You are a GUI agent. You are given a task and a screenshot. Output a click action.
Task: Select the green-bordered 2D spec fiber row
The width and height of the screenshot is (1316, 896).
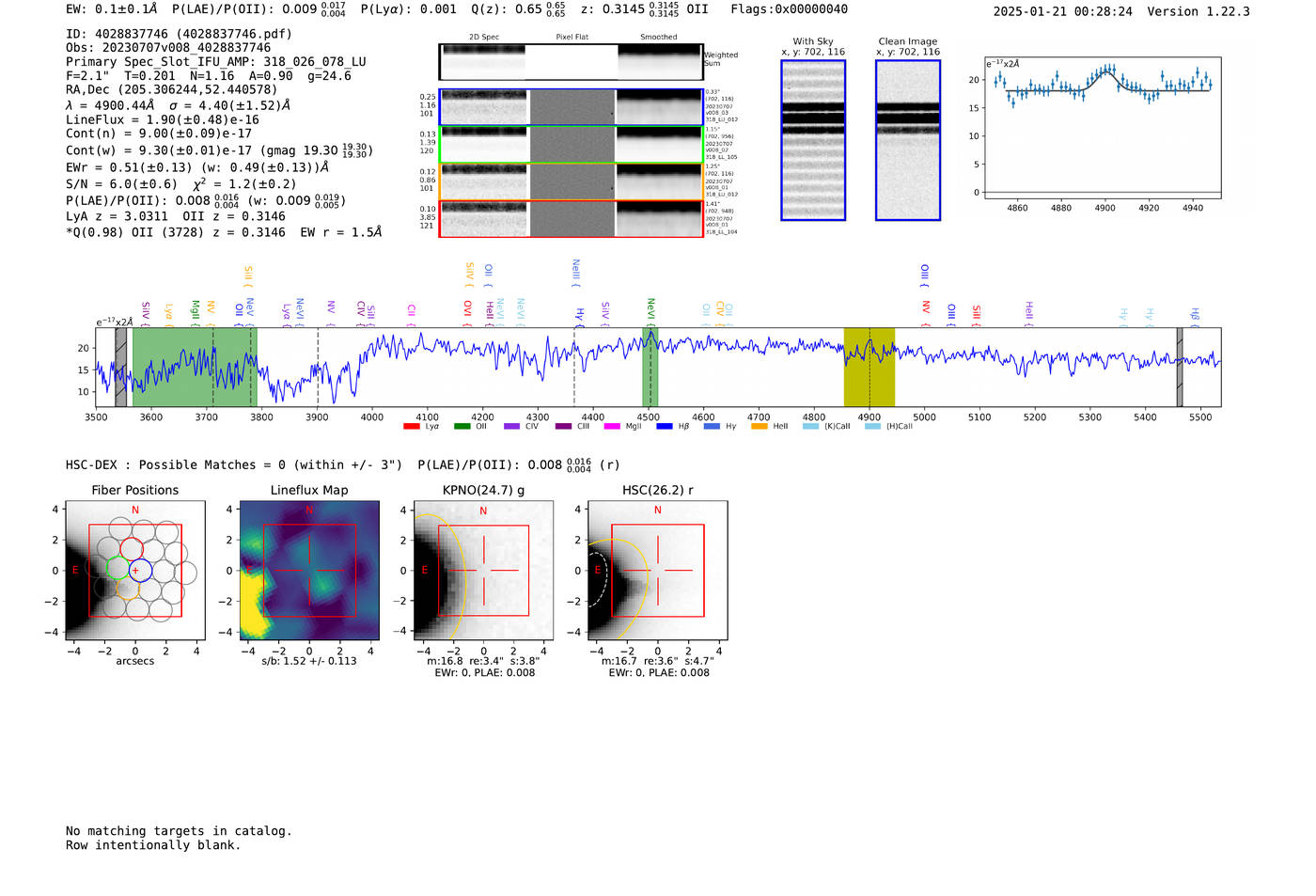(572, 144)
